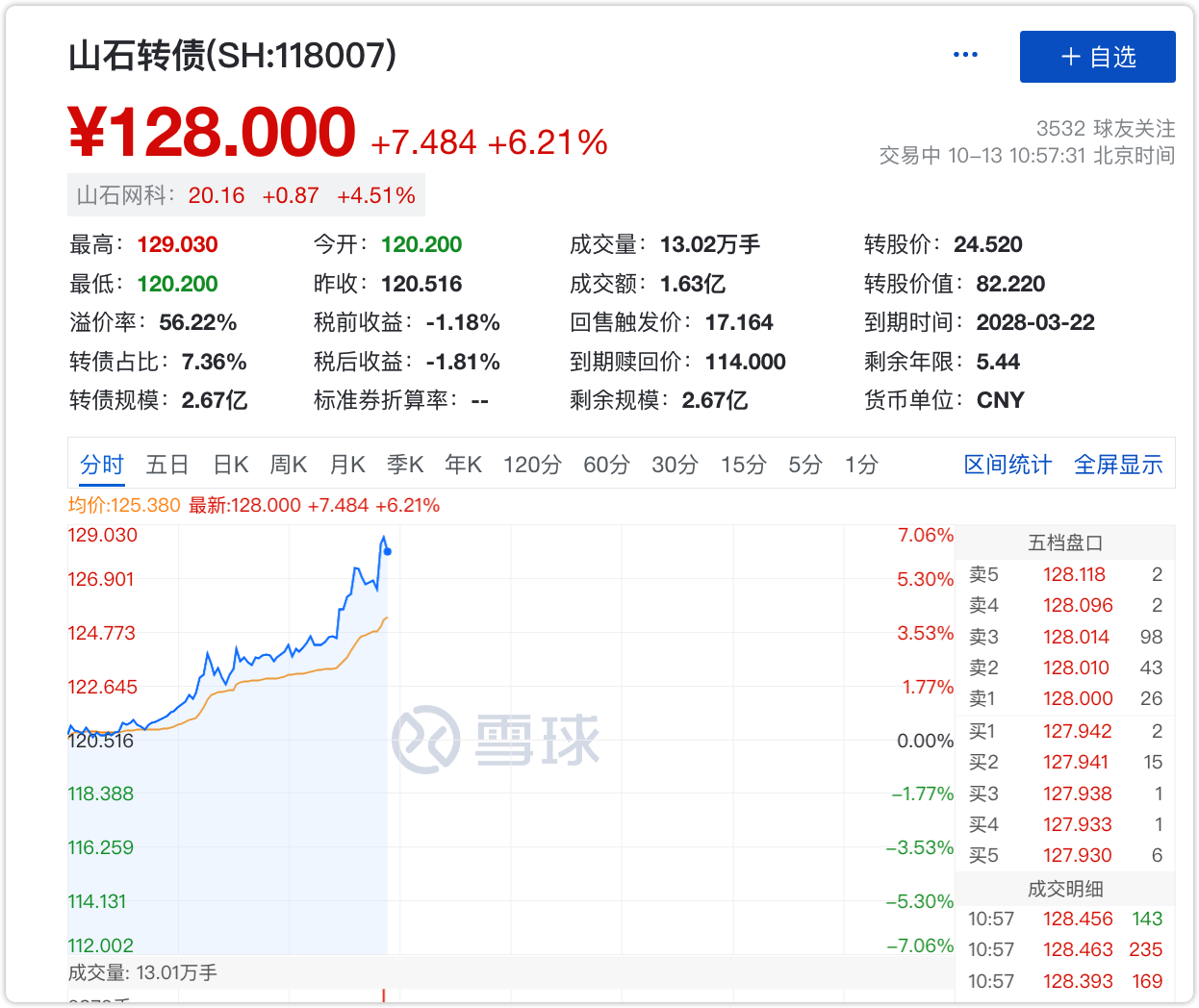Show the 季K chart view

405,466
